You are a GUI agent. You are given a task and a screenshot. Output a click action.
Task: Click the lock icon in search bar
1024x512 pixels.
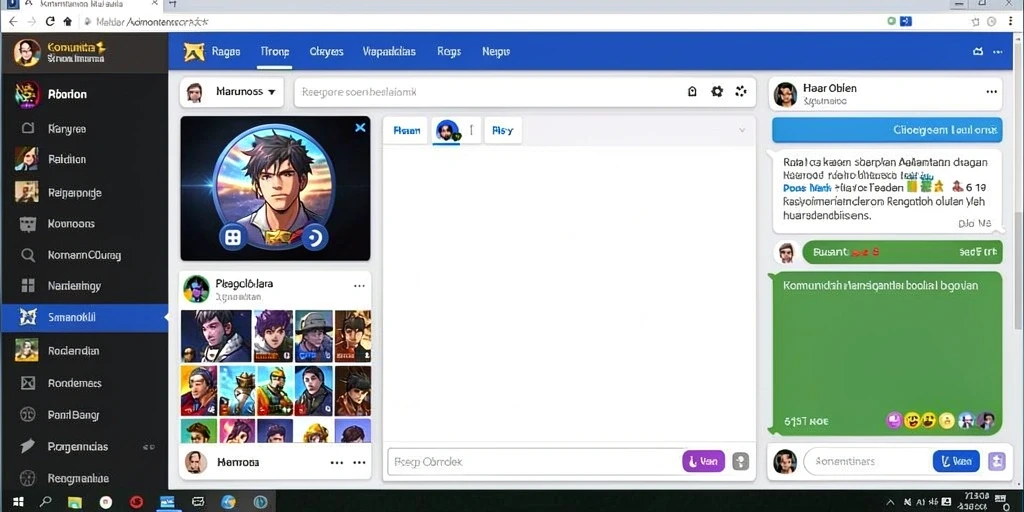(692, 91)
